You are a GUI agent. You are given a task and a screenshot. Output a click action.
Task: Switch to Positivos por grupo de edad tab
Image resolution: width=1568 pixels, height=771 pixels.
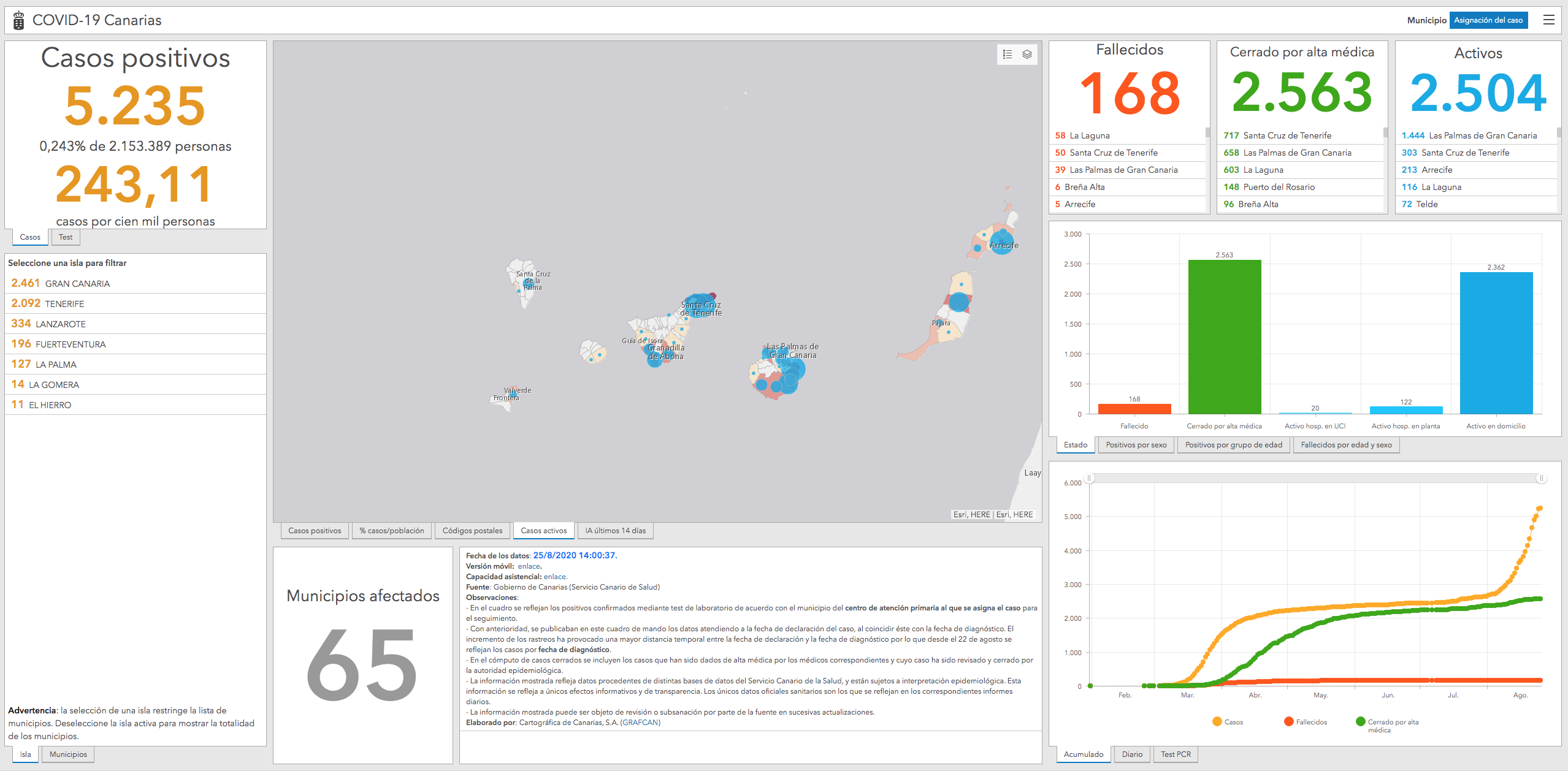click(x=1233, y=445)
